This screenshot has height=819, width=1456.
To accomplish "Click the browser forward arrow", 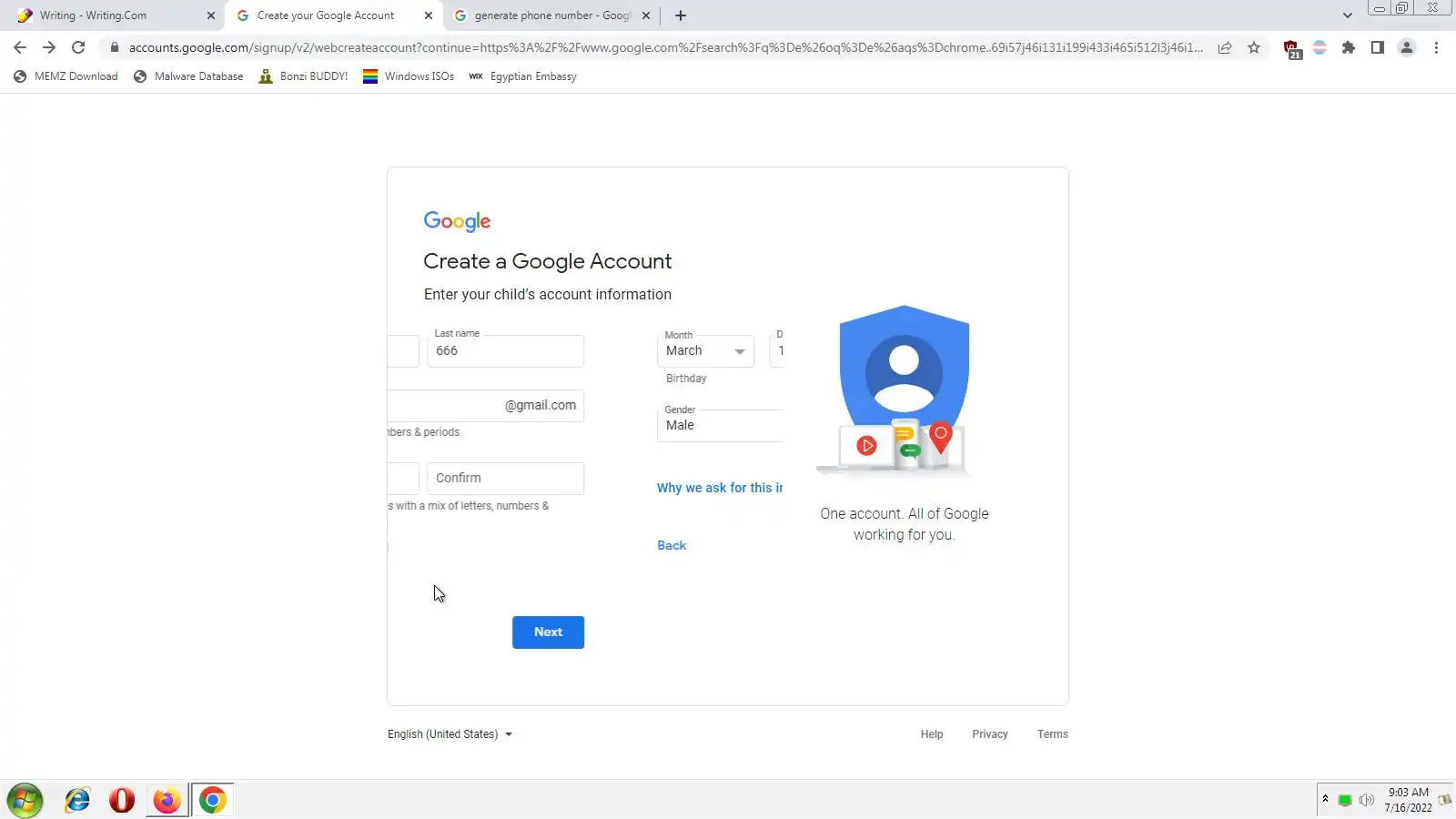I will [x=49, y=47].
